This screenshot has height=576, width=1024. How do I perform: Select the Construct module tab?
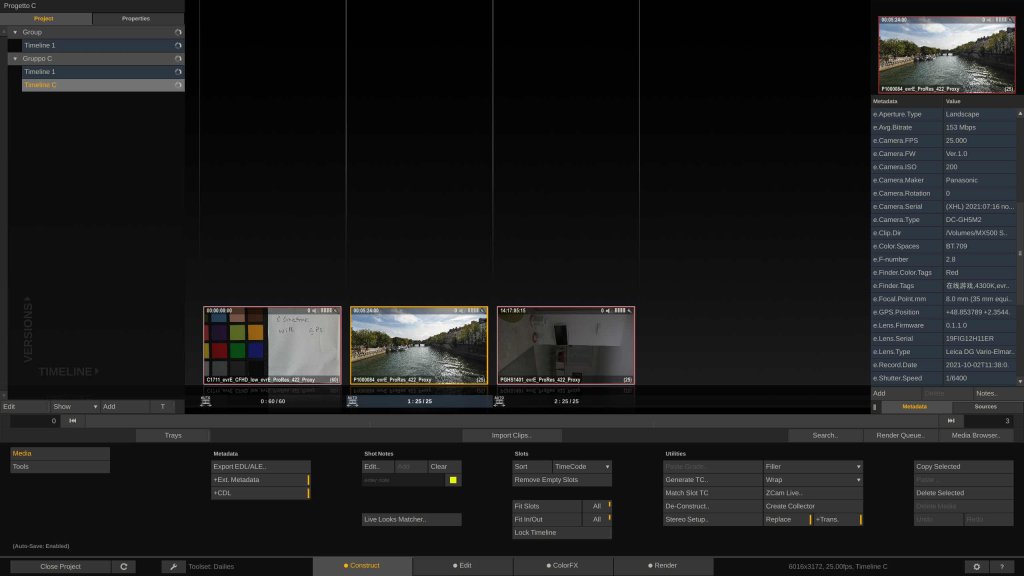(x=362, y=566)
